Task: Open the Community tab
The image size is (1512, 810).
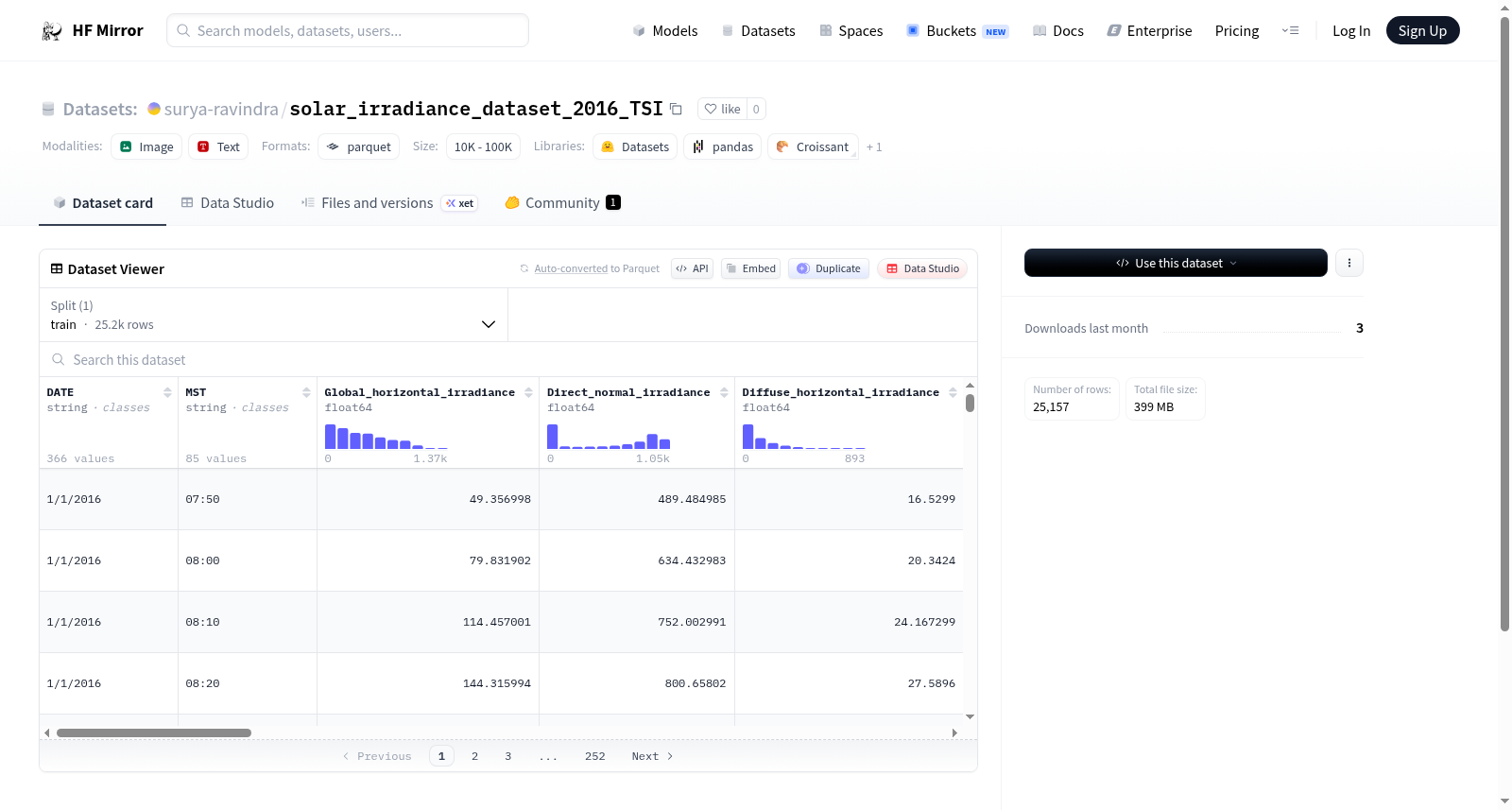Action: coord(562,203)
